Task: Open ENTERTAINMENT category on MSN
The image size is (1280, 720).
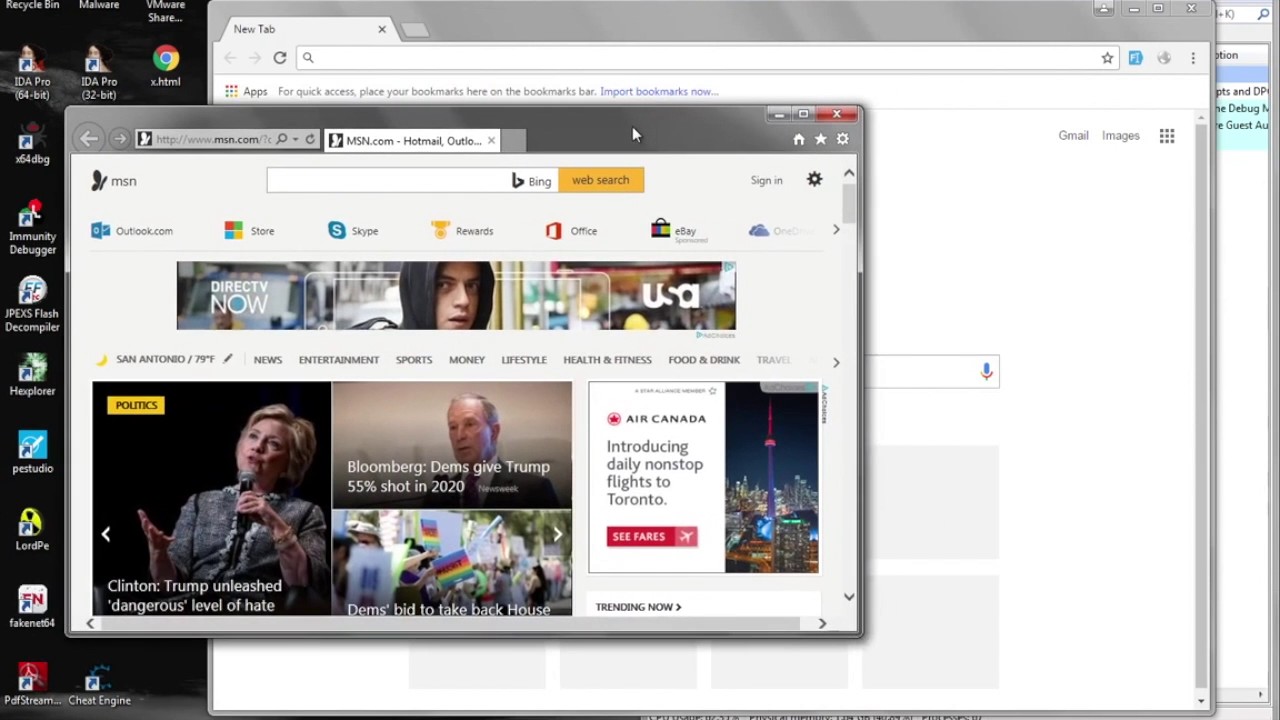Action: tap(339, 360)
